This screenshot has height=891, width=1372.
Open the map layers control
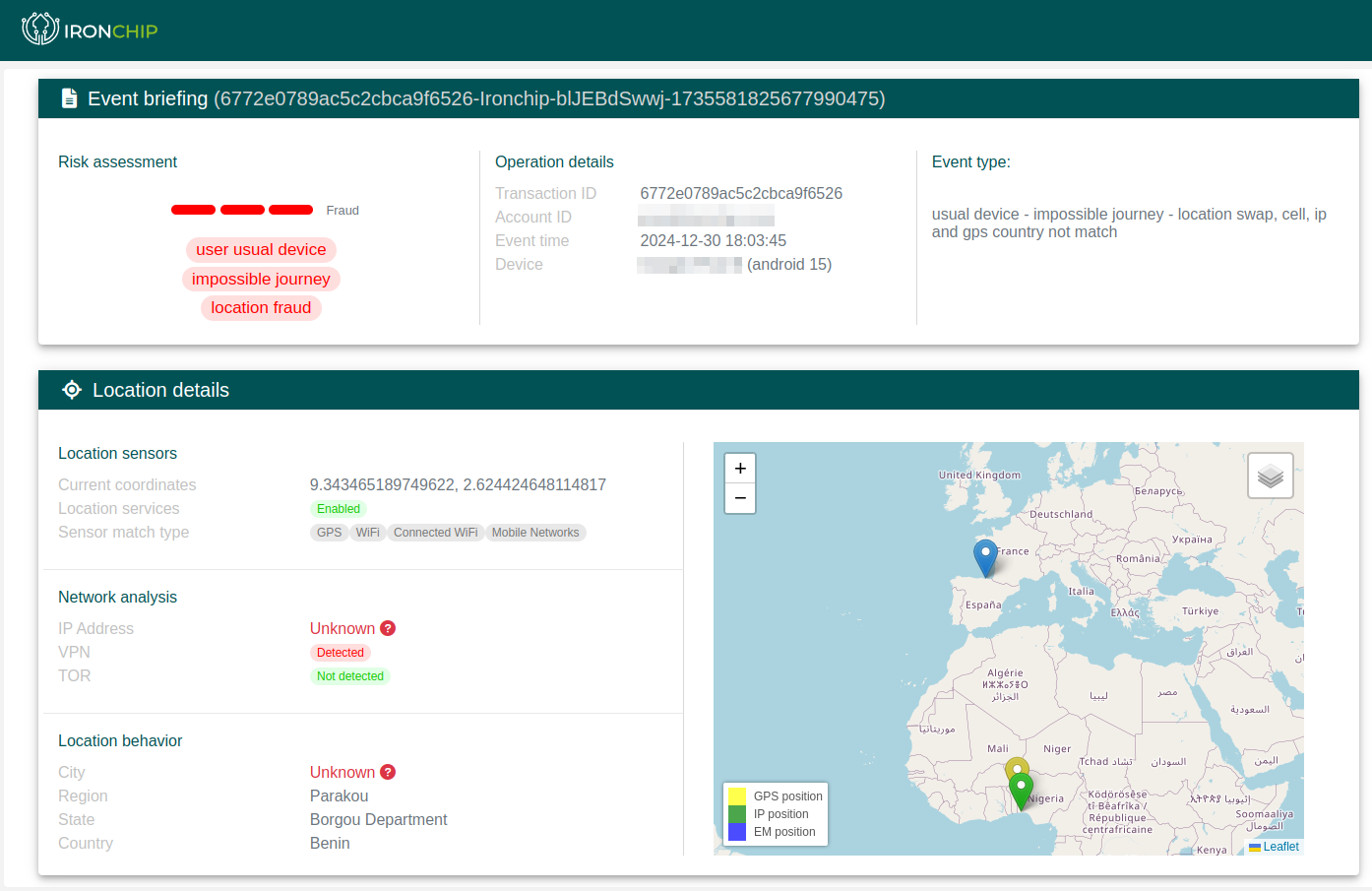pos(1270,476)
